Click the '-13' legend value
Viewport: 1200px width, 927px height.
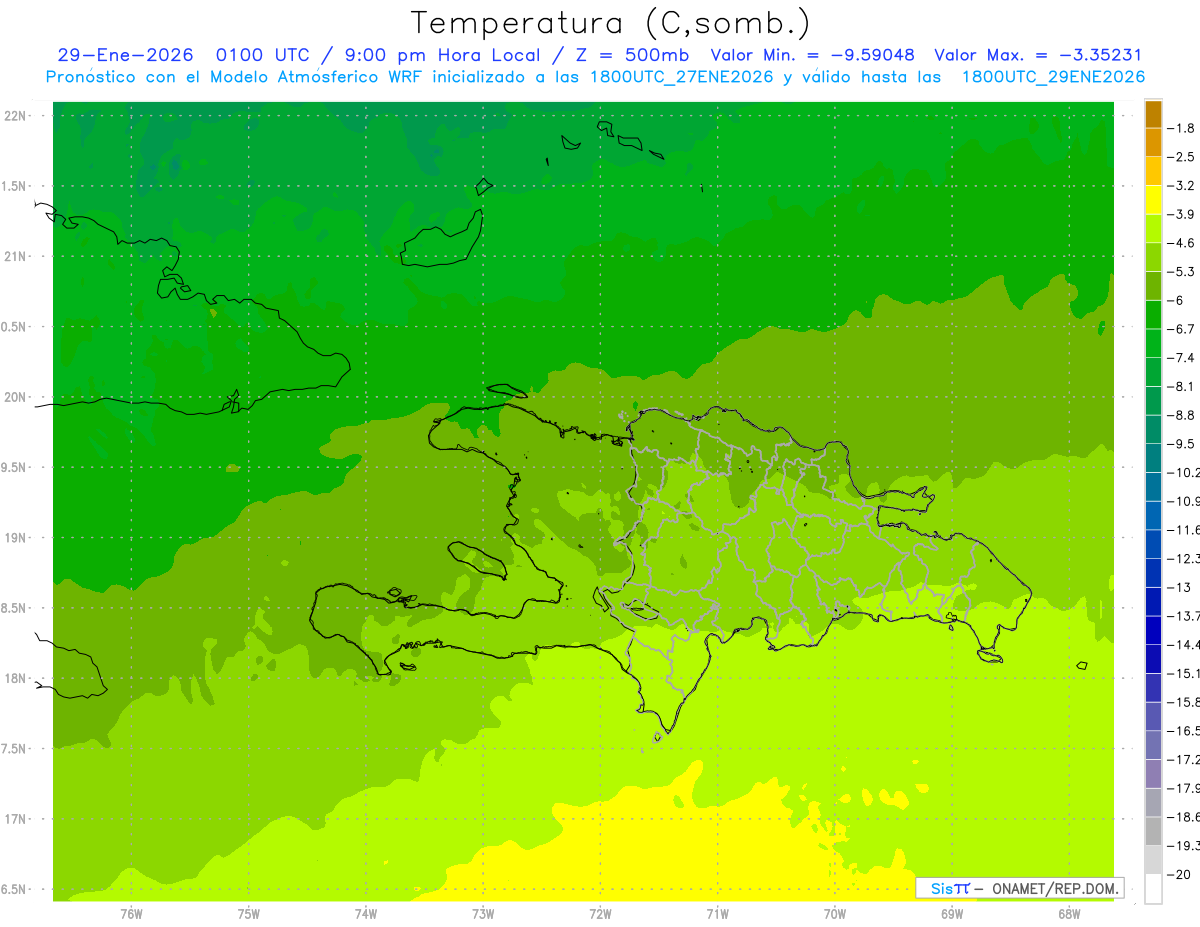pos(1180,587)
